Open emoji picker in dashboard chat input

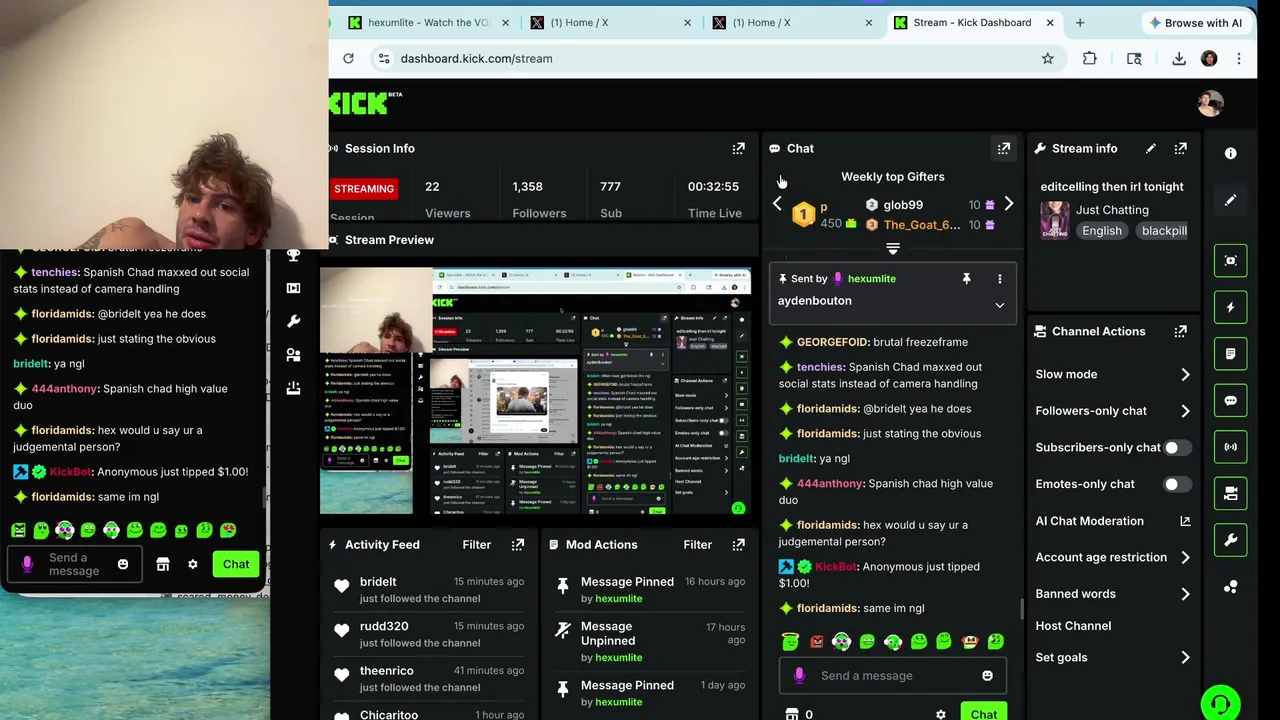[987, 675]
